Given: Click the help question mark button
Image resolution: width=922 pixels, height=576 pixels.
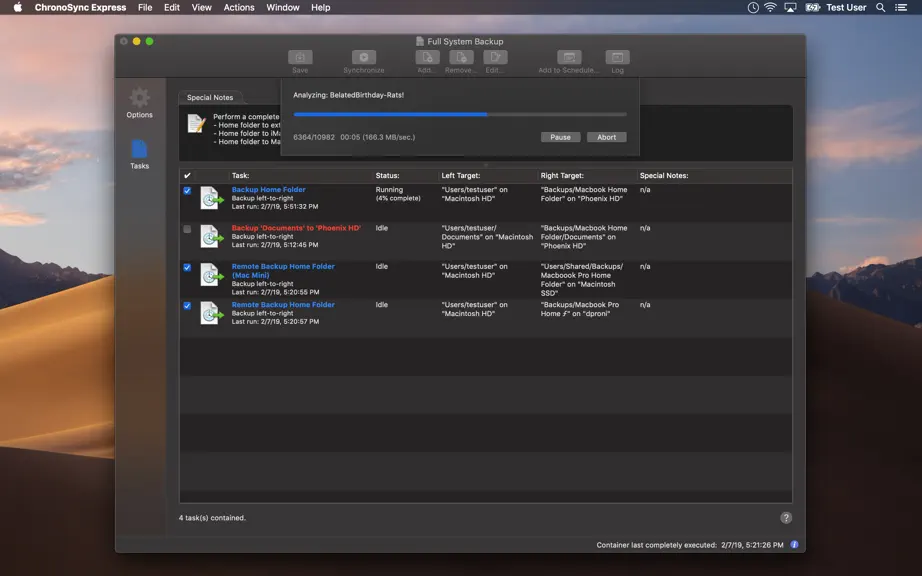Looking at the screenshot, I should coord(786,518).
